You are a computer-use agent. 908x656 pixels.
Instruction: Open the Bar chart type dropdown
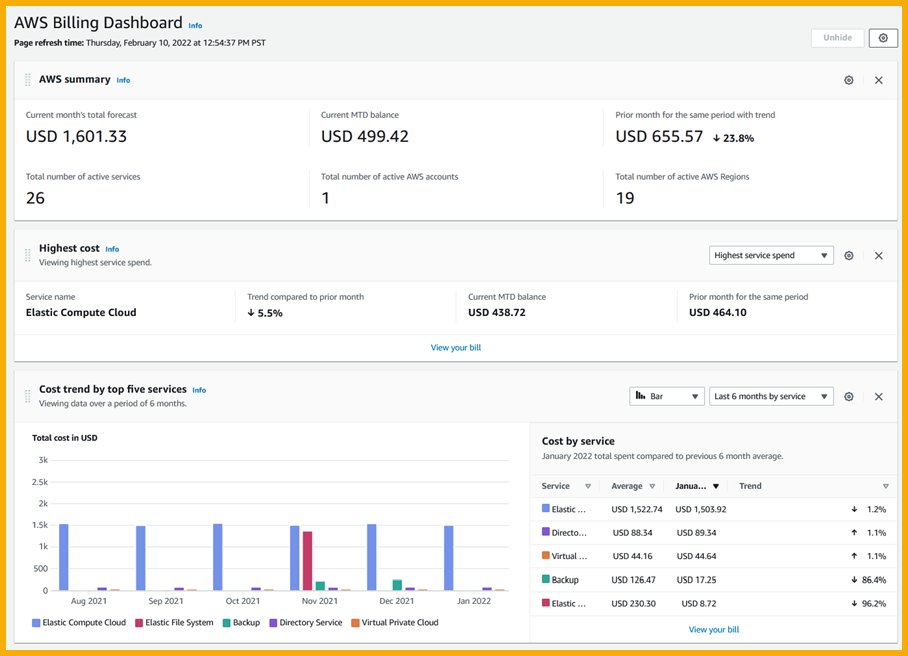point(667,396)
